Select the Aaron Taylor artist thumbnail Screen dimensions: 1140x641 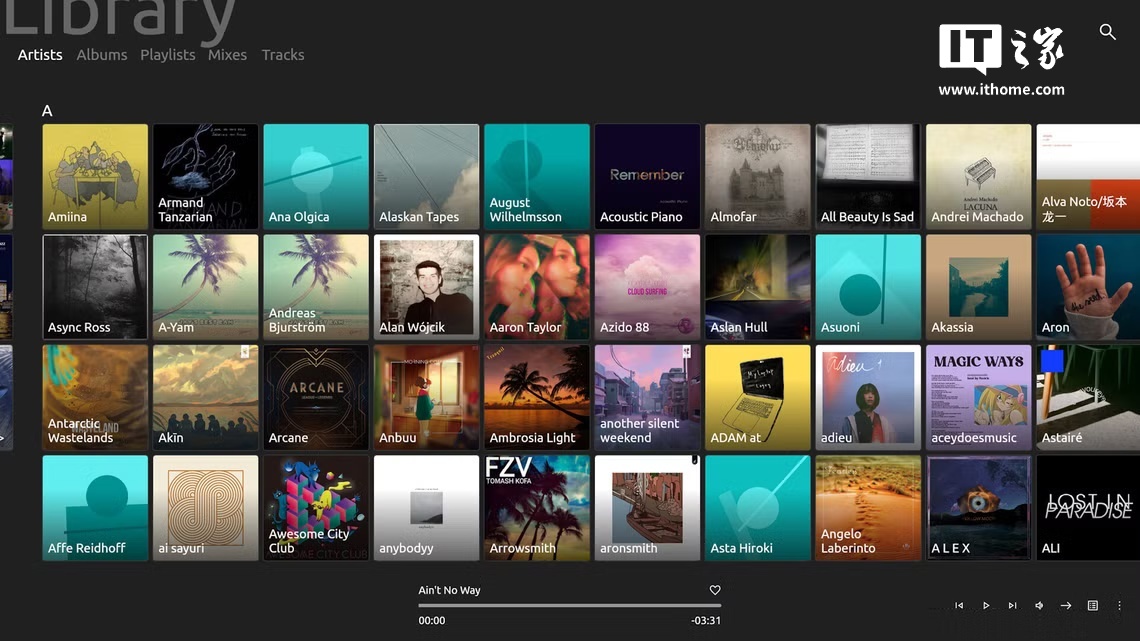tap(537, 287)
